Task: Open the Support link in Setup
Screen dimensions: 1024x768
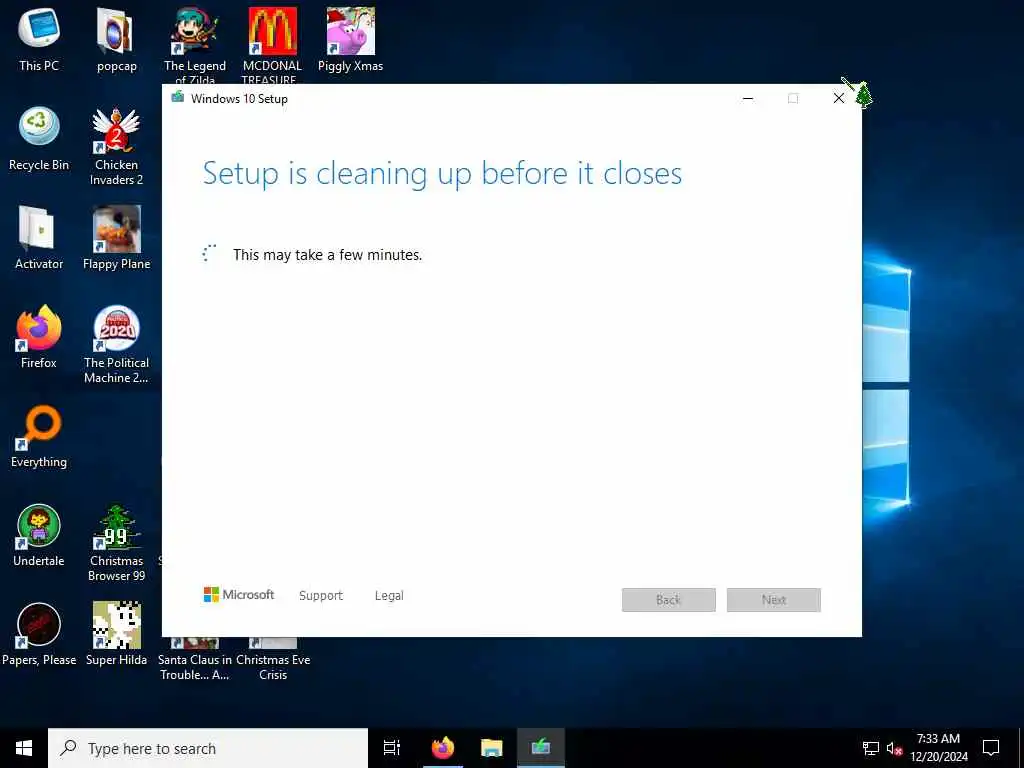Action: point(321,596)
